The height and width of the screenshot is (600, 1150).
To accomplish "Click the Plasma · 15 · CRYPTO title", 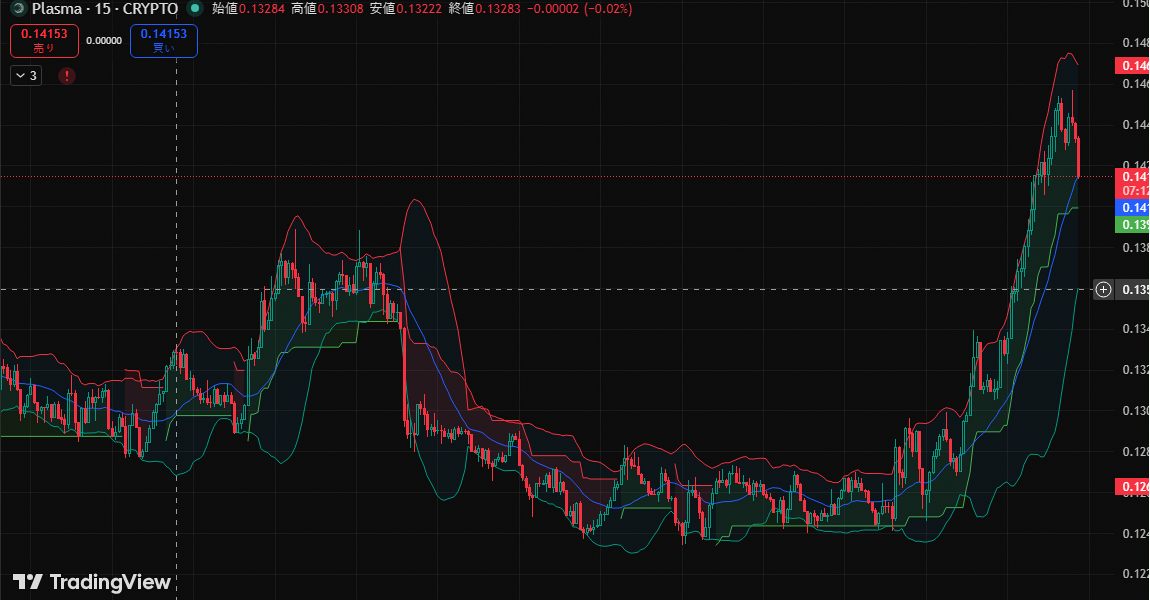I will click(105, 9).
